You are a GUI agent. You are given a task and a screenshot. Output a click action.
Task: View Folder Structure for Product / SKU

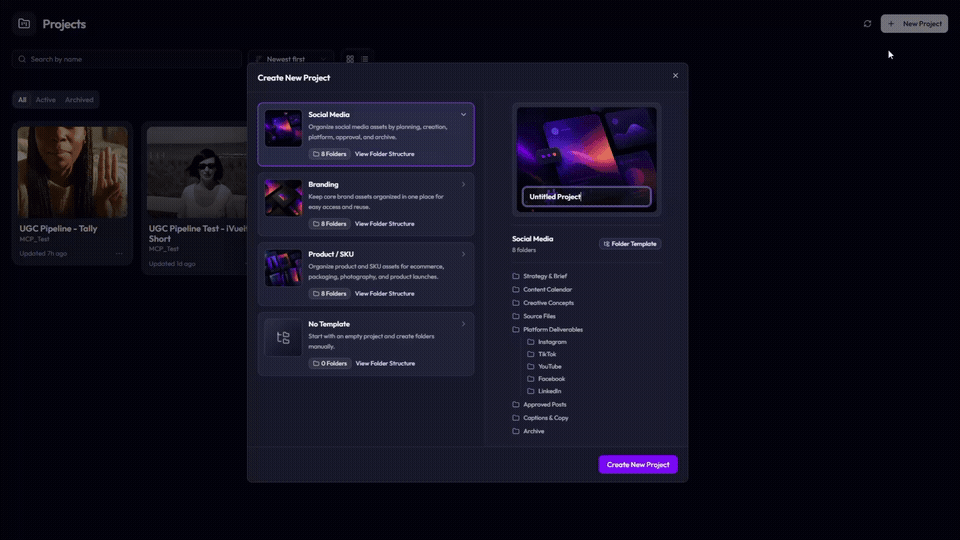(384, 294)
